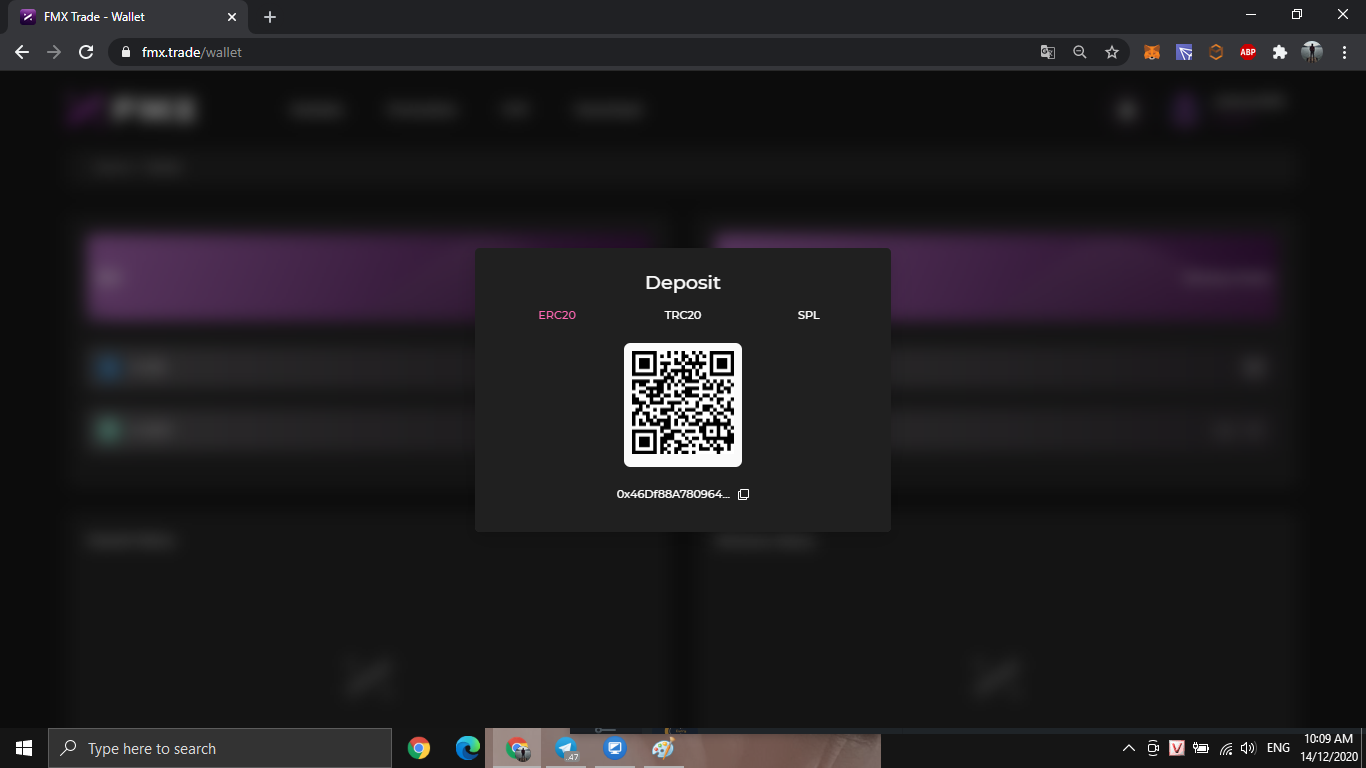This screenshot has height=768, width=1366.
Task: Open Paint from the taskbar
Action: pyautogui.click(x=663, y=748)
